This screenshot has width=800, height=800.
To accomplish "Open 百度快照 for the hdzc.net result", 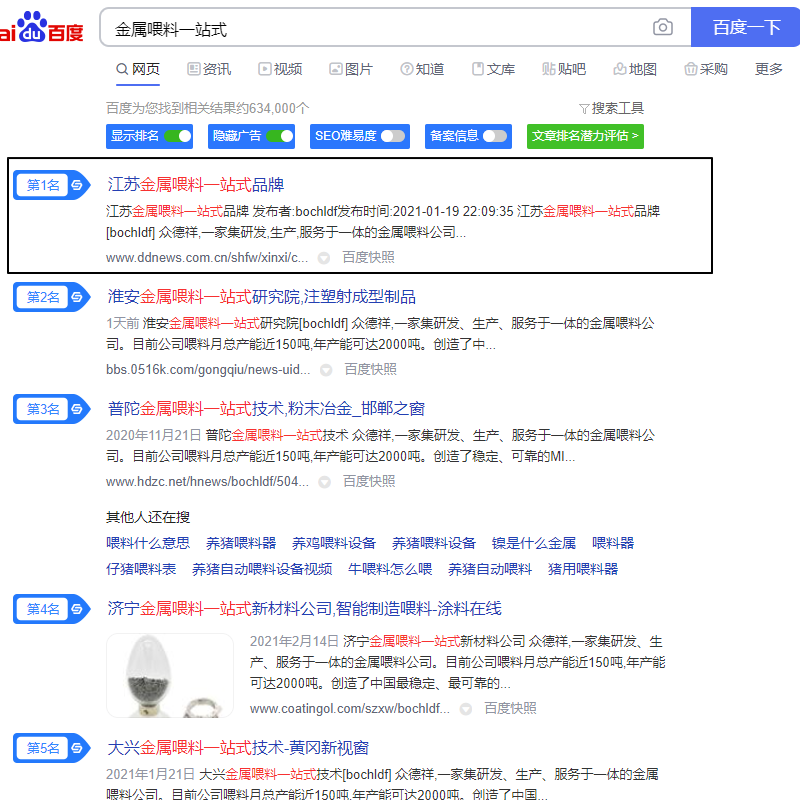I will (x=369, y=482).
